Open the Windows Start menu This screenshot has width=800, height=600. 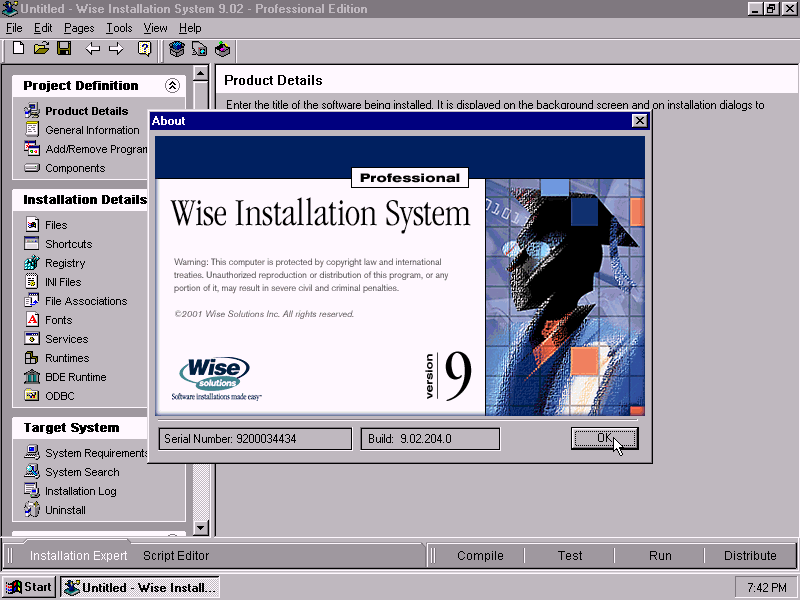[29, 587]
